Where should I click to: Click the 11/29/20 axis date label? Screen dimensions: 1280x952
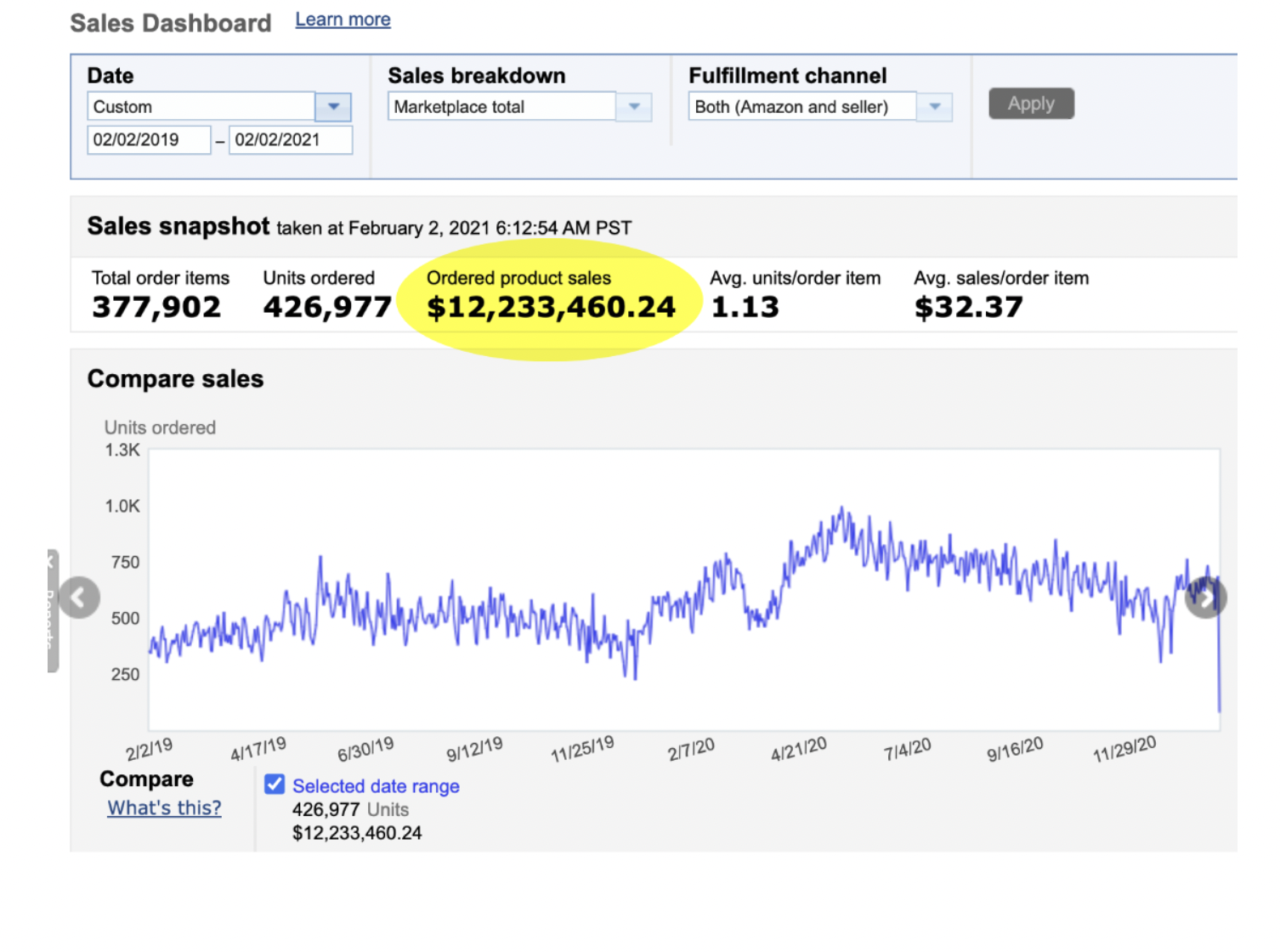click(1124, 749)
